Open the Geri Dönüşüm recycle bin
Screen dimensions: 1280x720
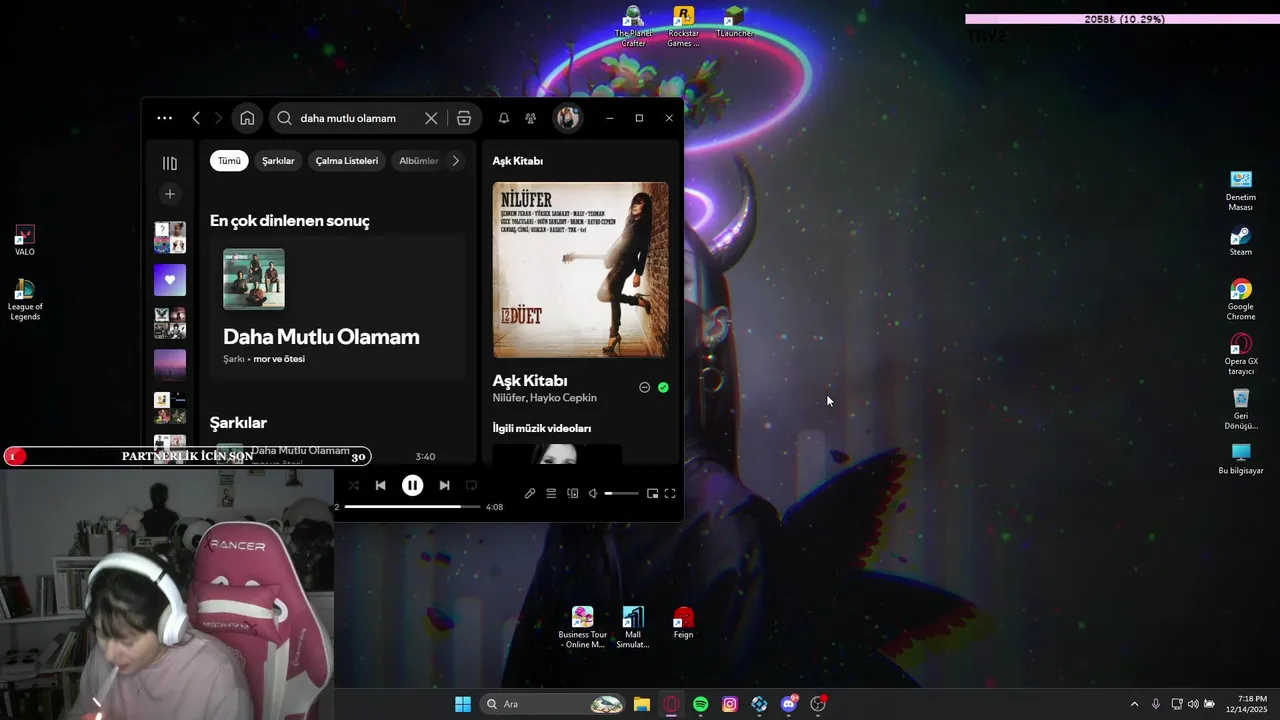click(x=1241, y=409)
